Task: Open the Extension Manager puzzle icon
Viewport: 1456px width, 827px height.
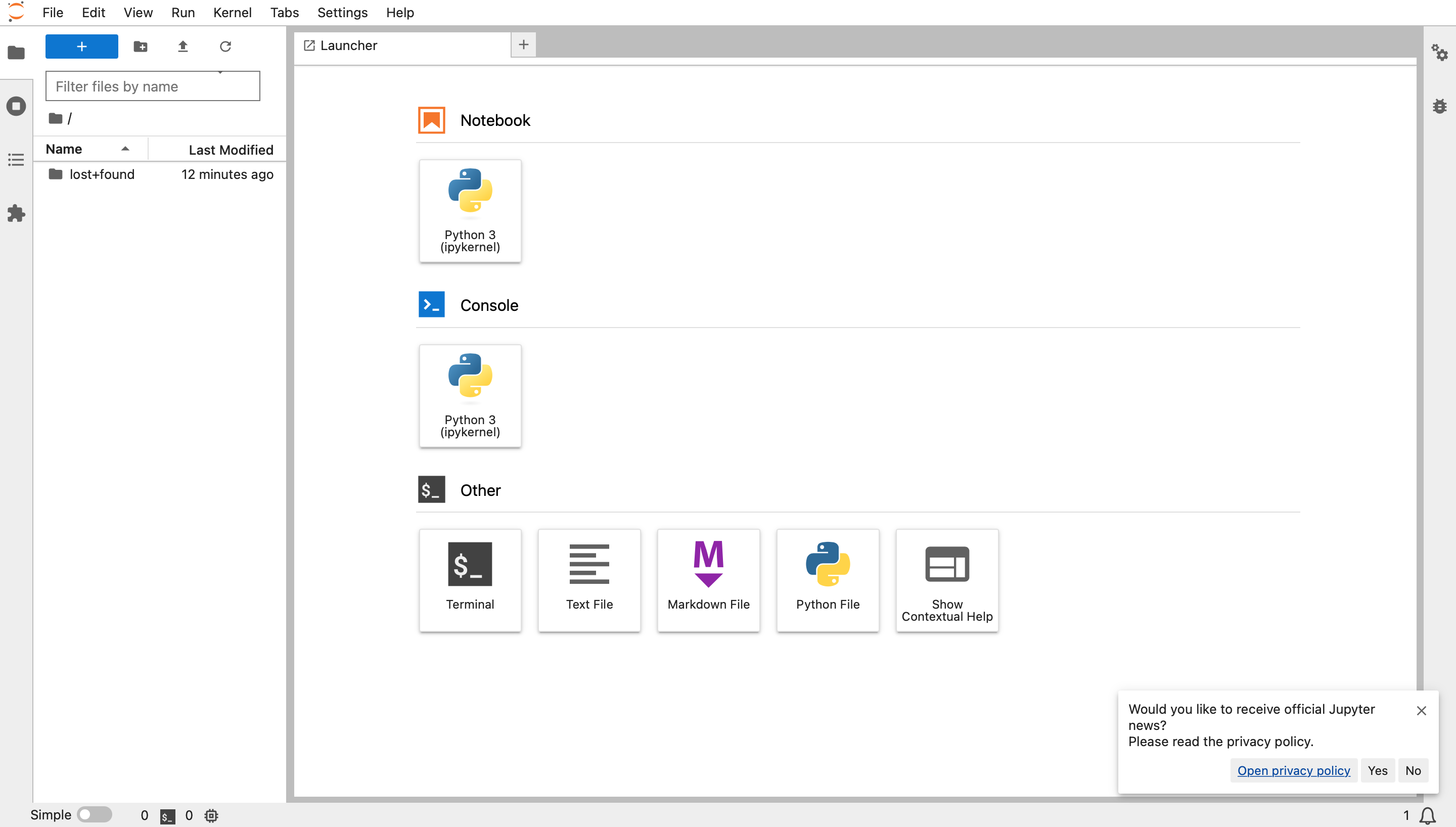Action: pyautogui.click(x=16, y=213)
